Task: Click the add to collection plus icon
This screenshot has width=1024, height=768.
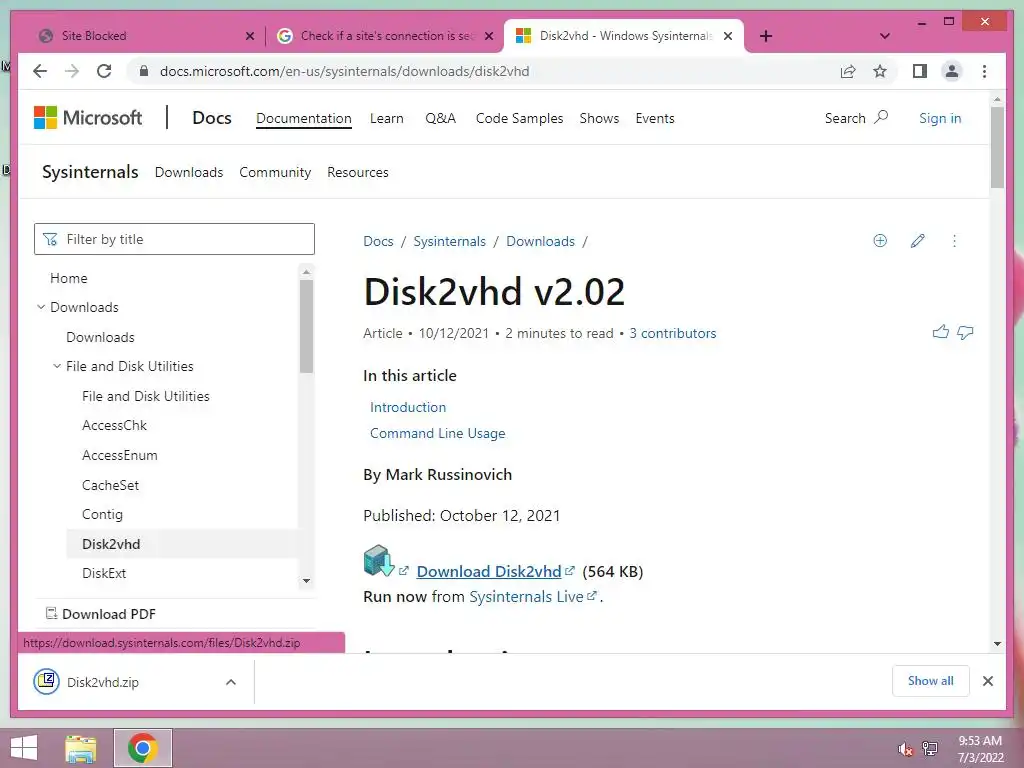Action: 880,241
